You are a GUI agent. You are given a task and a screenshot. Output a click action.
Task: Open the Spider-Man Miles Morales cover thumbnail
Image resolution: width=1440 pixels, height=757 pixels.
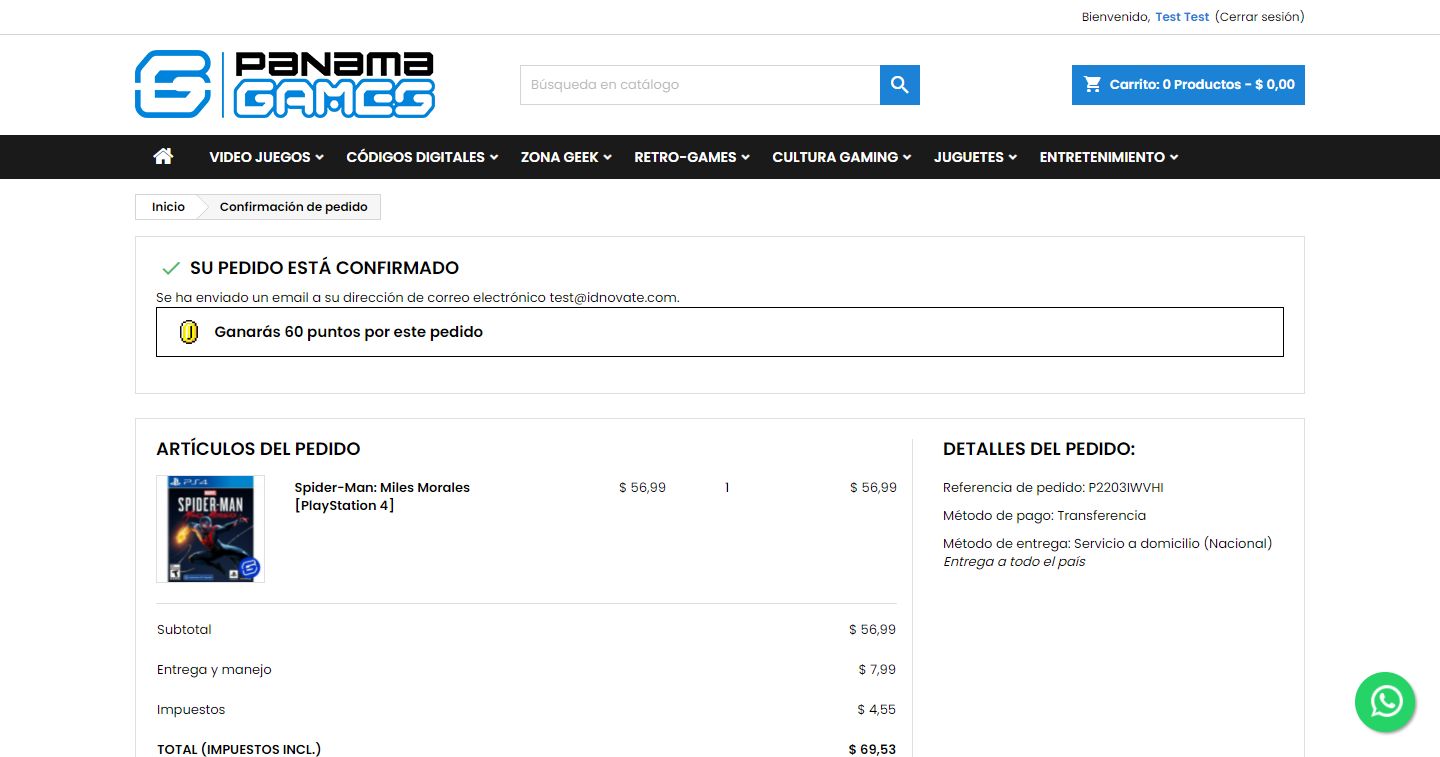[210, 529]
